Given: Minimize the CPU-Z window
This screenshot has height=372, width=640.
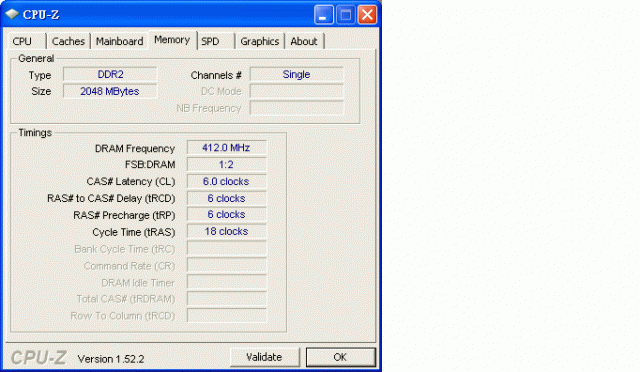Looking at the screenshot, I should coord(324,15).
